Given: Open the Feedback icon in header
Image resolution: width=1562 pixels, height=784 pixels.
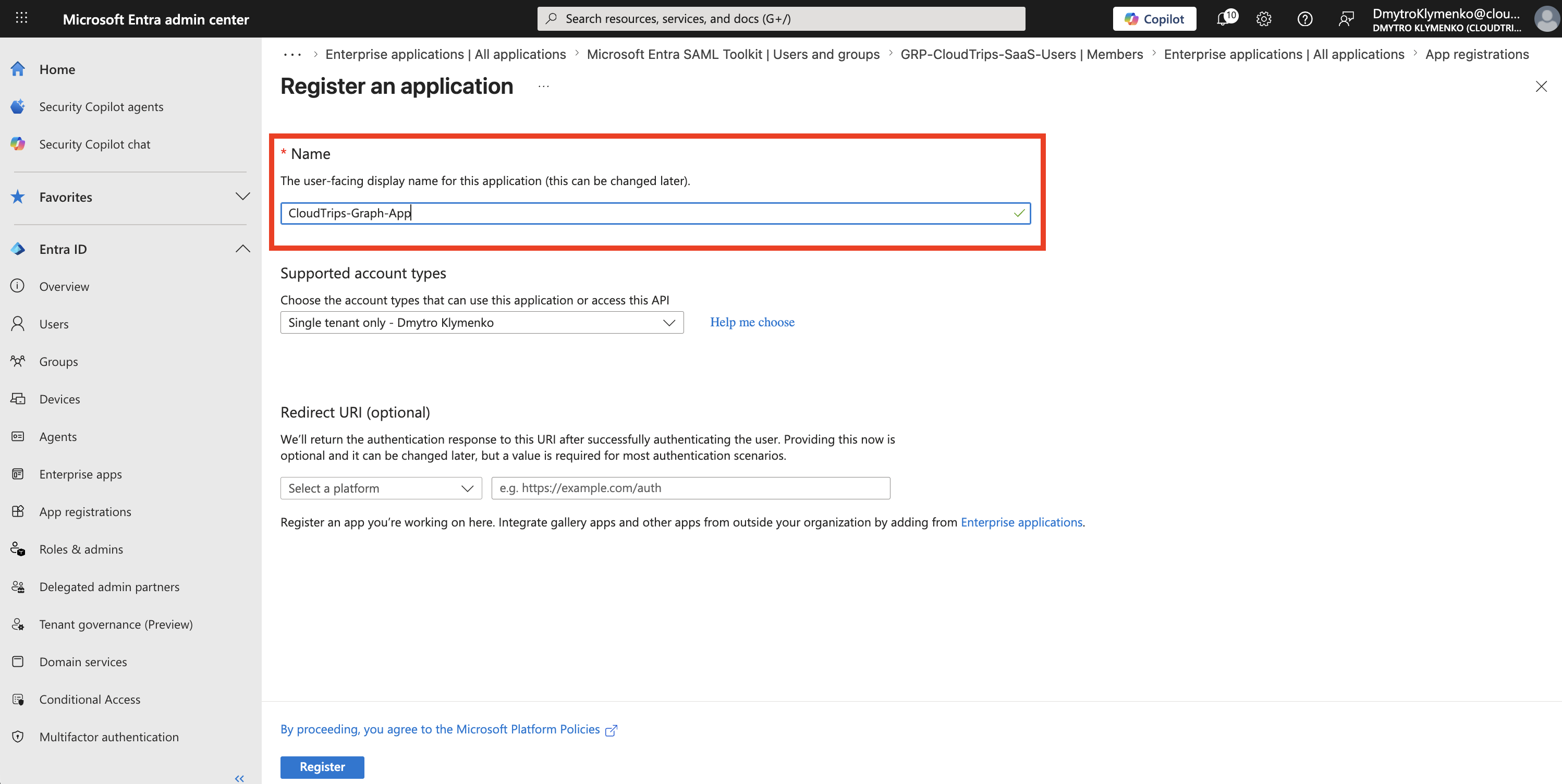Looking at the screenshot, I should click(1346, 19).
